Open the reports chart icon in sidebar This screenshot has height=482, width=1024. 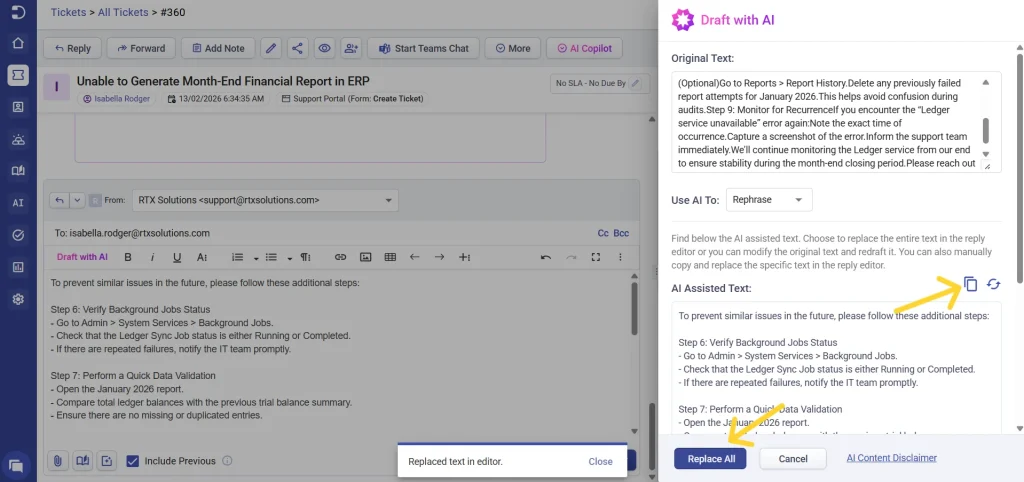[18, 267]
